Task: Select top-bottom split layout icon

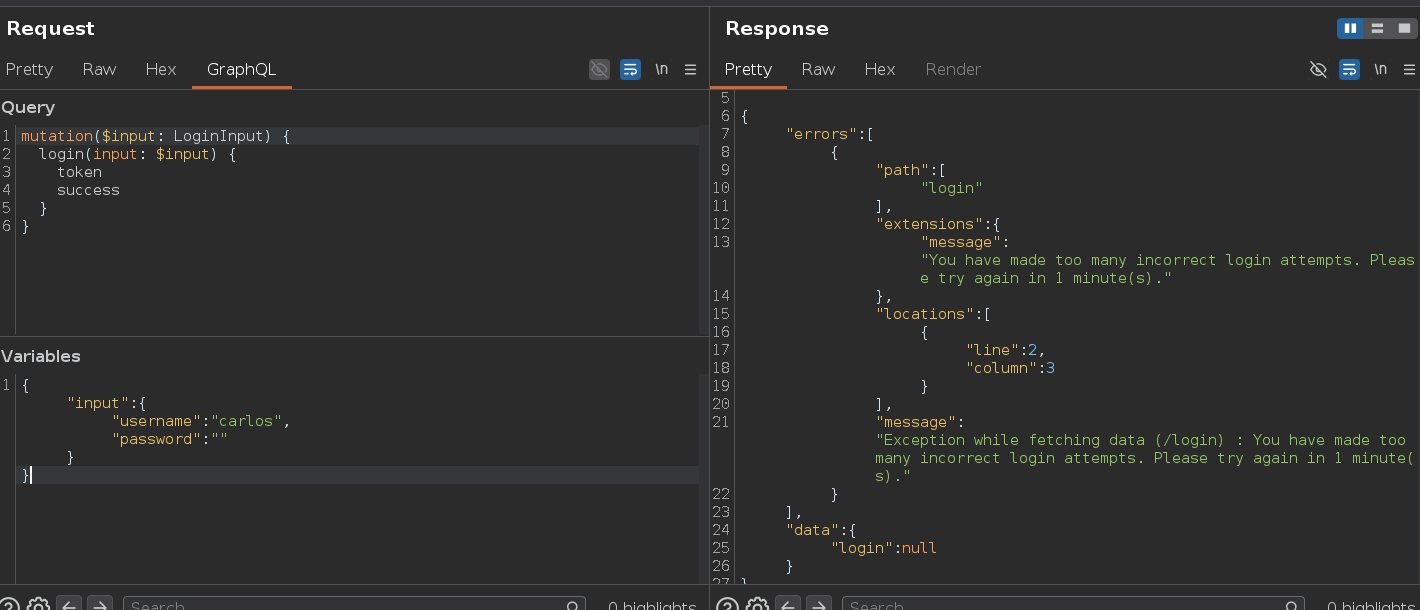Action: tap(1377, 28)
